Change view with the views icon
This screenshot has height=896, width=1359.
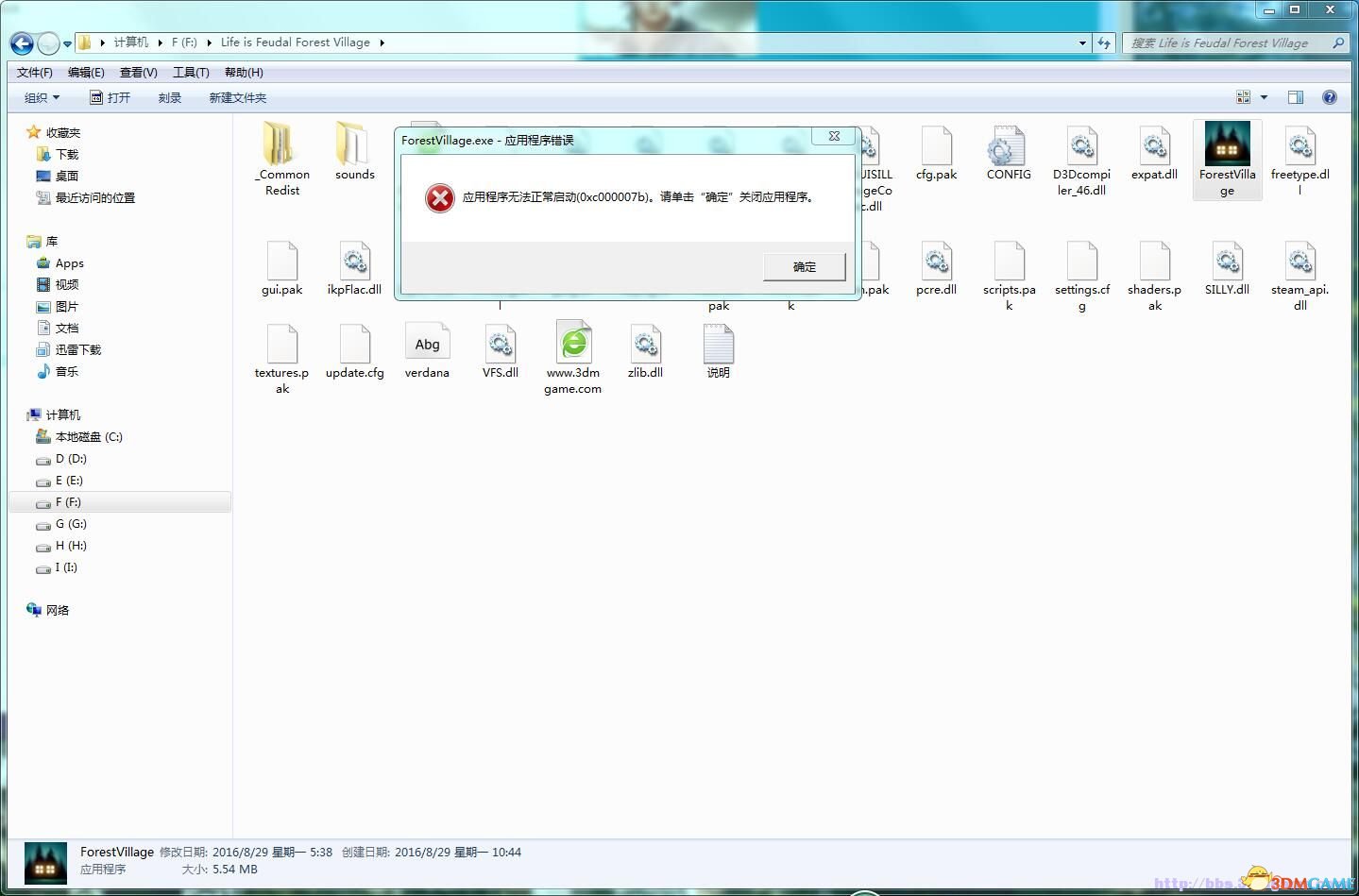(1243, 97)
